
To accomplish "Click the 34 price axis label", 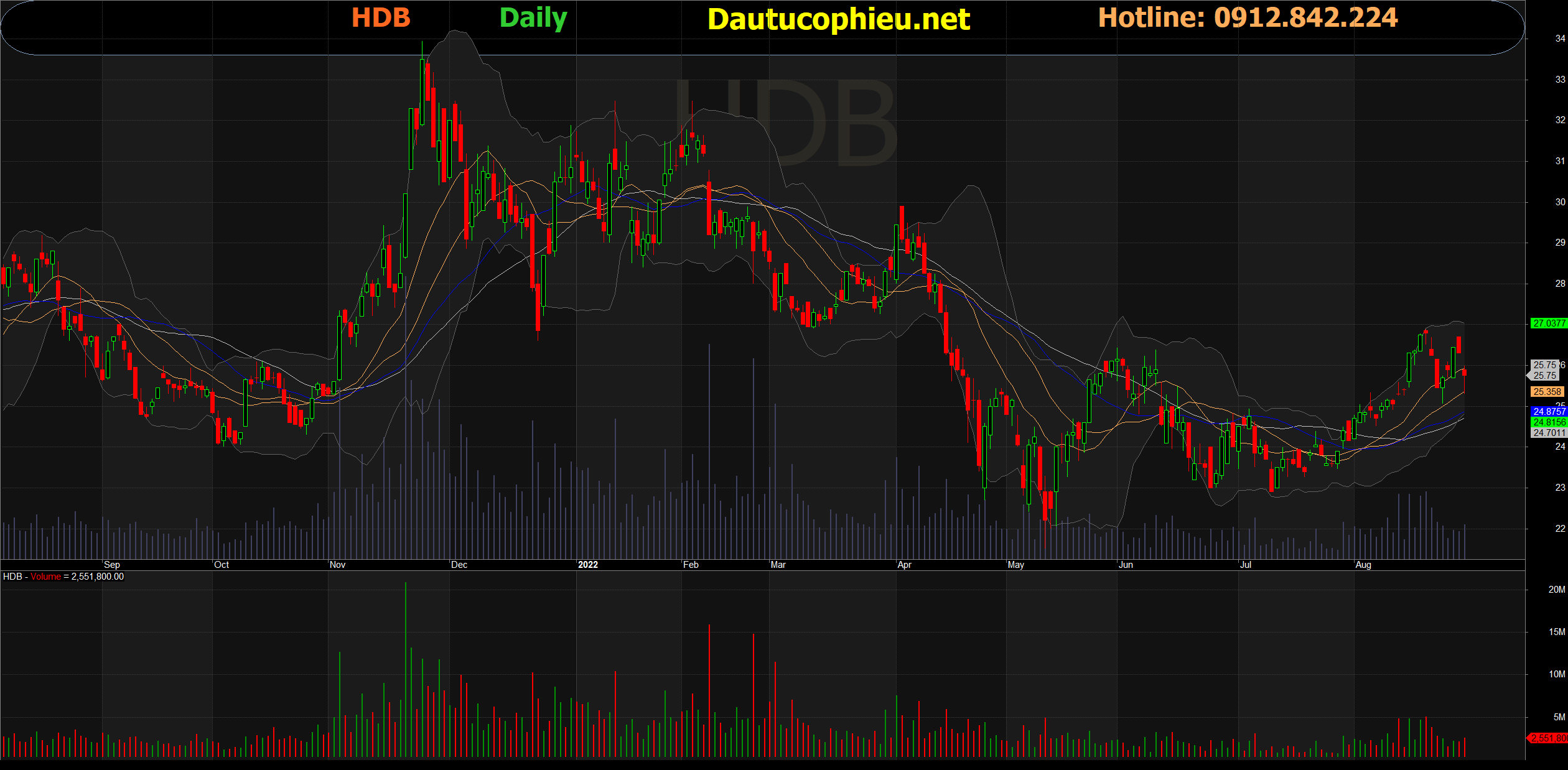I will pyautogui.click(x=1560, y=39).
